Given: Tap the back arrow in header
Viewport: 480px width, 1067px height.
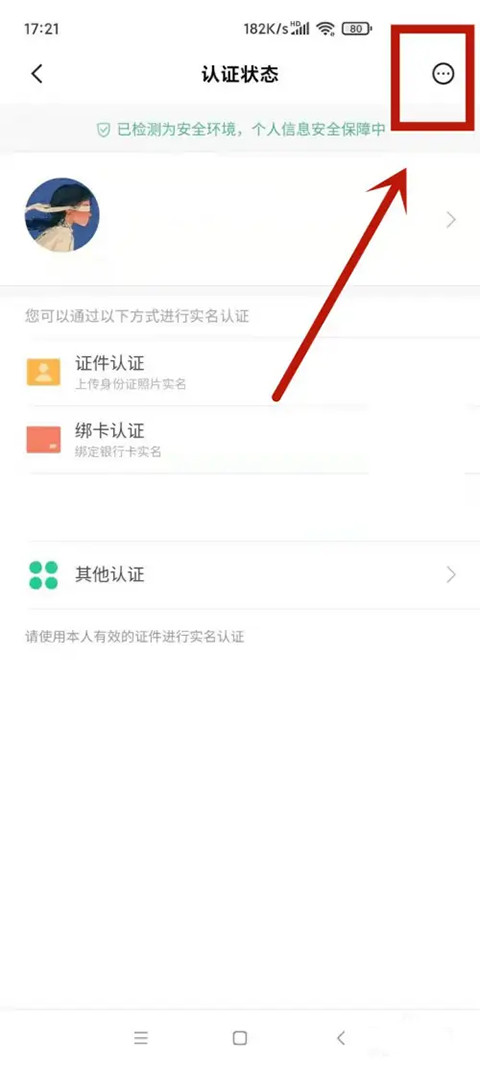Looking at the screenshot, I should pyautogui.click(x=37, y=73).
